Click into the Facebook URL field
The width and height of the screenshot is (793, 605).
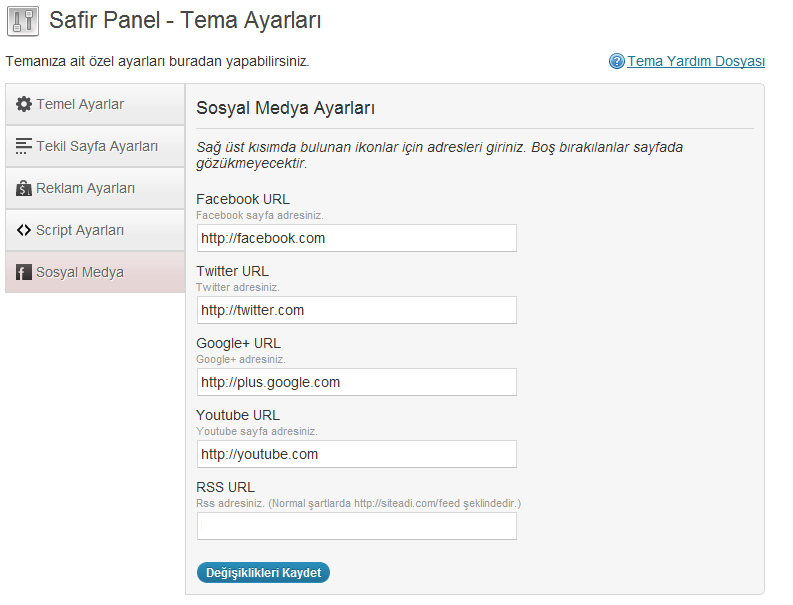(x=357, y=238)
